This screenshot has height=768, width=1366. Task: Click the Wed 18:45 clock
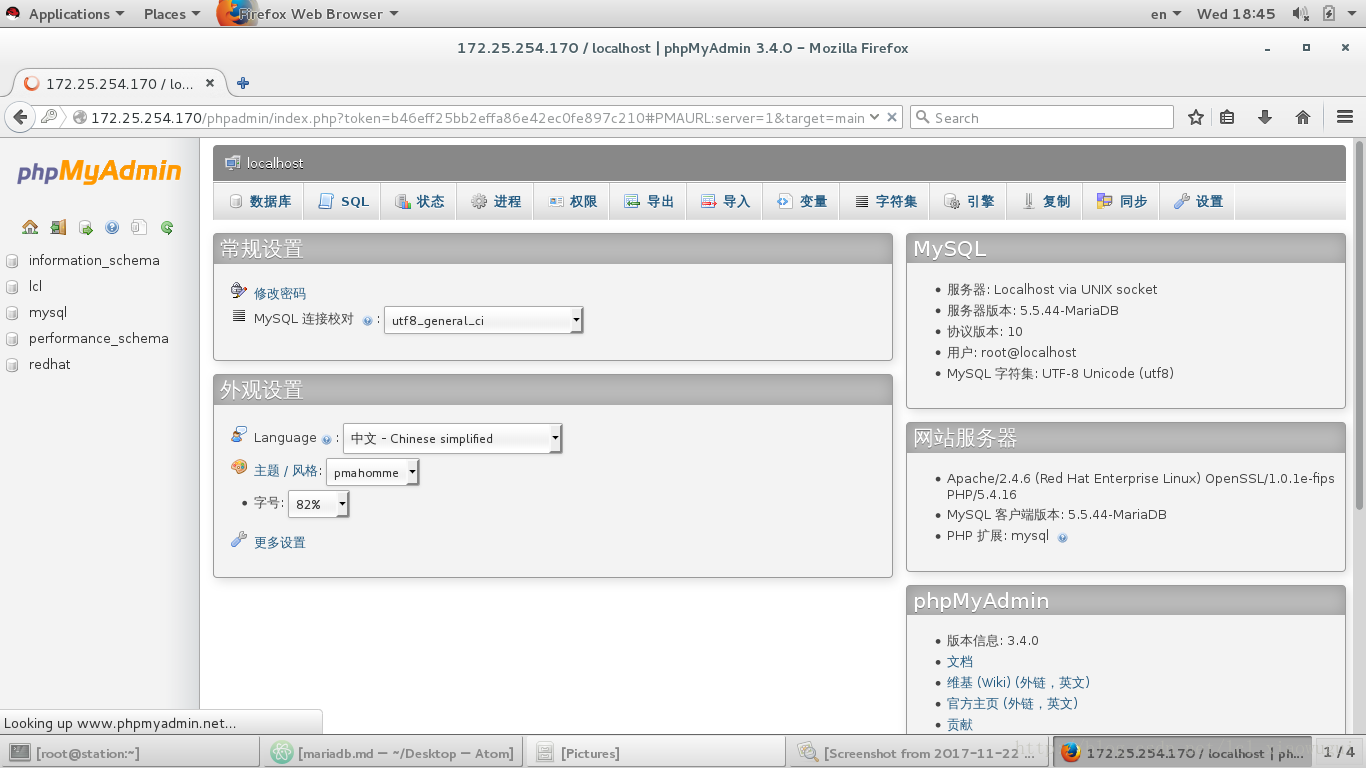pyautogui.click(x=1236, y=14)
